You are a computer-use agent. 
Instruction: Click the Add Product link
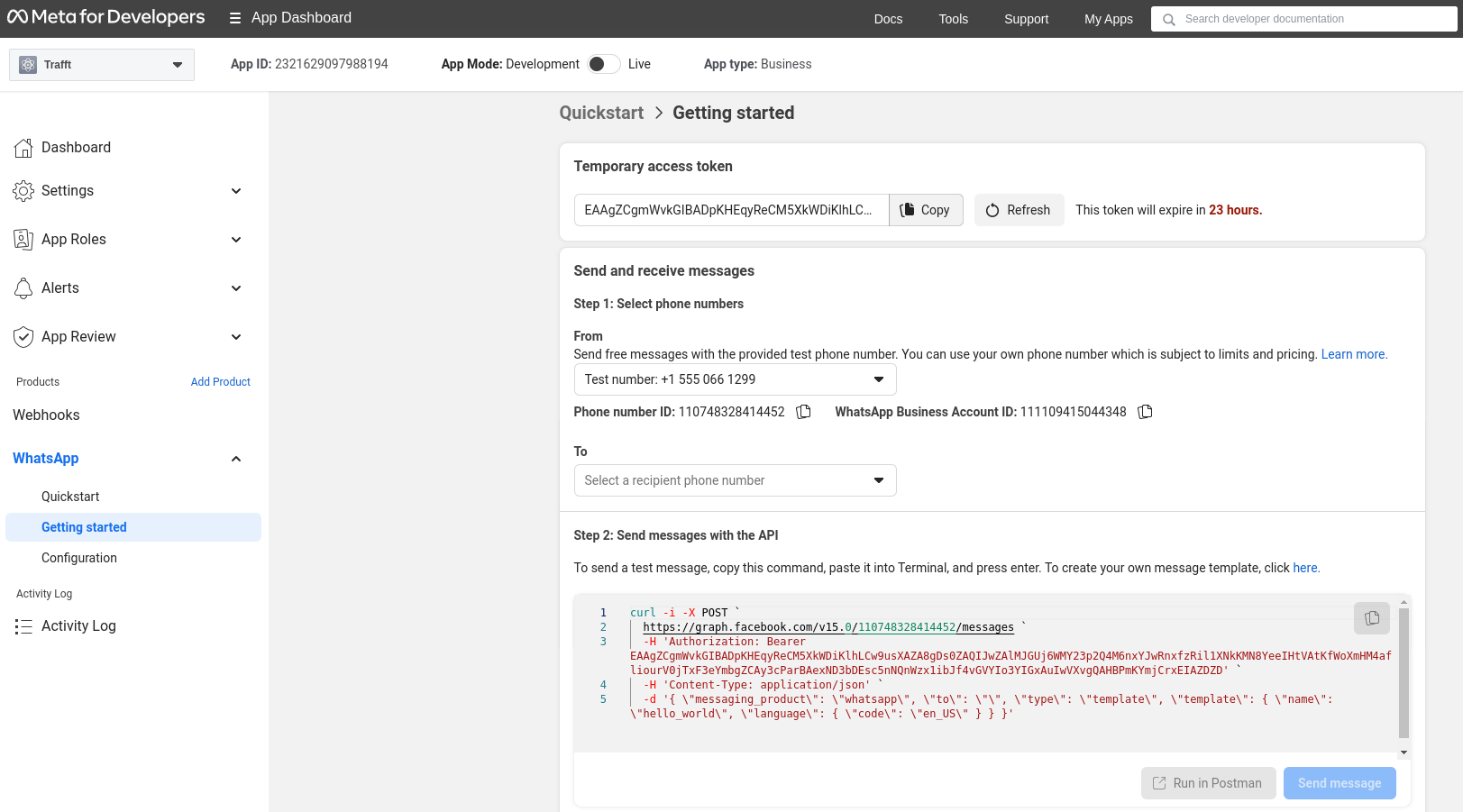coord(220,382)
